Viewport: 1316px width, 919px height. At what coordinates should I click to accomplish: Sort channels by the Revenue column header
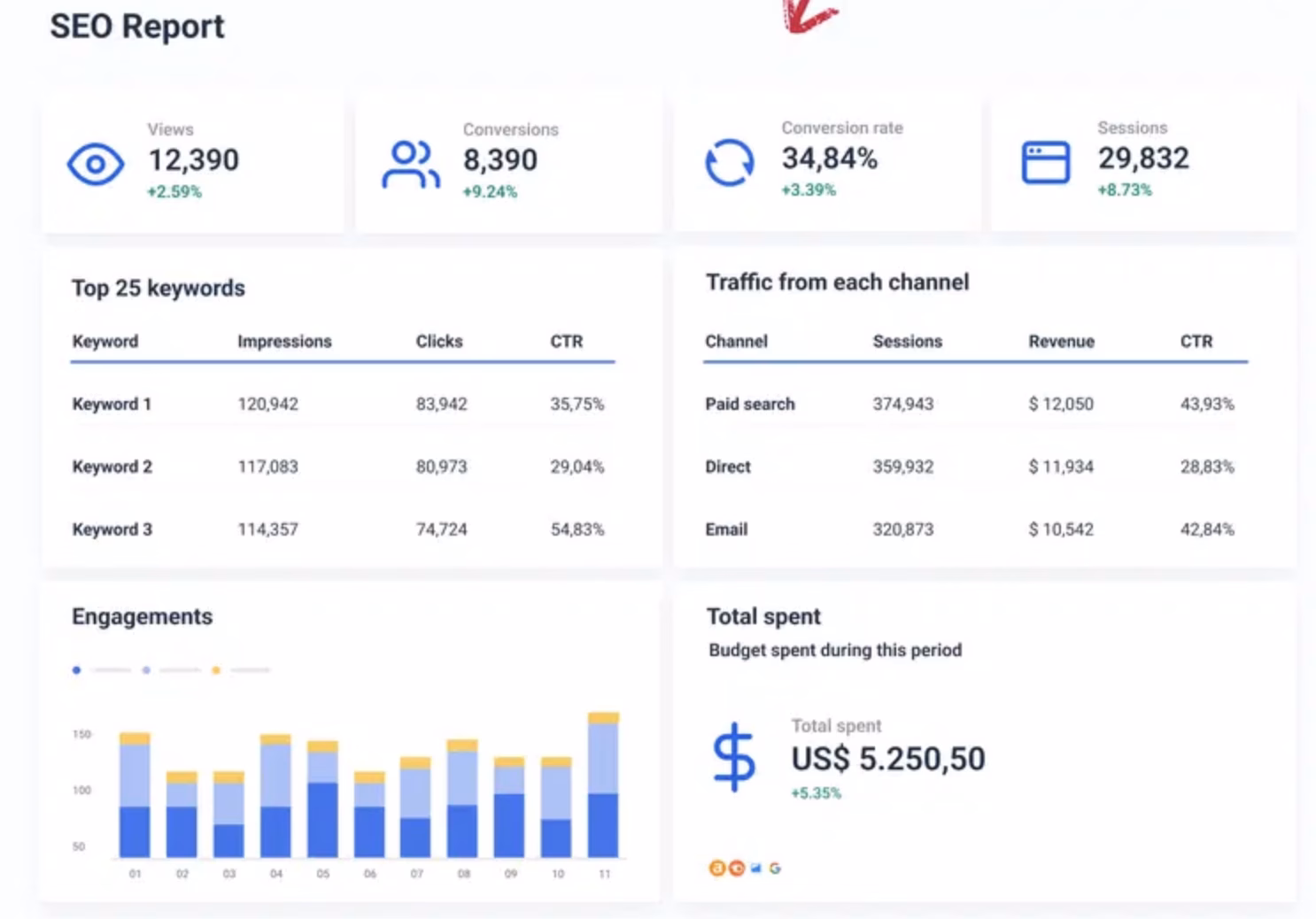(1061, 342)
